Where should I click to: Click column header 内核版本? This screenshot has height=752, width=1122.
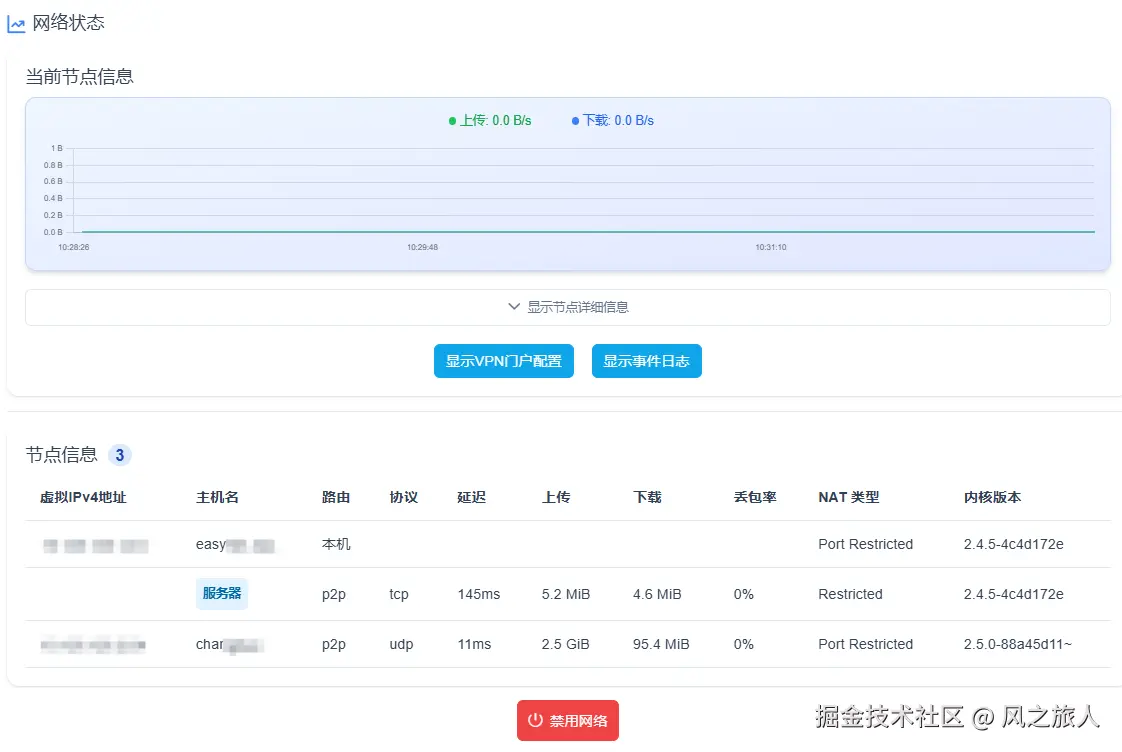(992, 497)
